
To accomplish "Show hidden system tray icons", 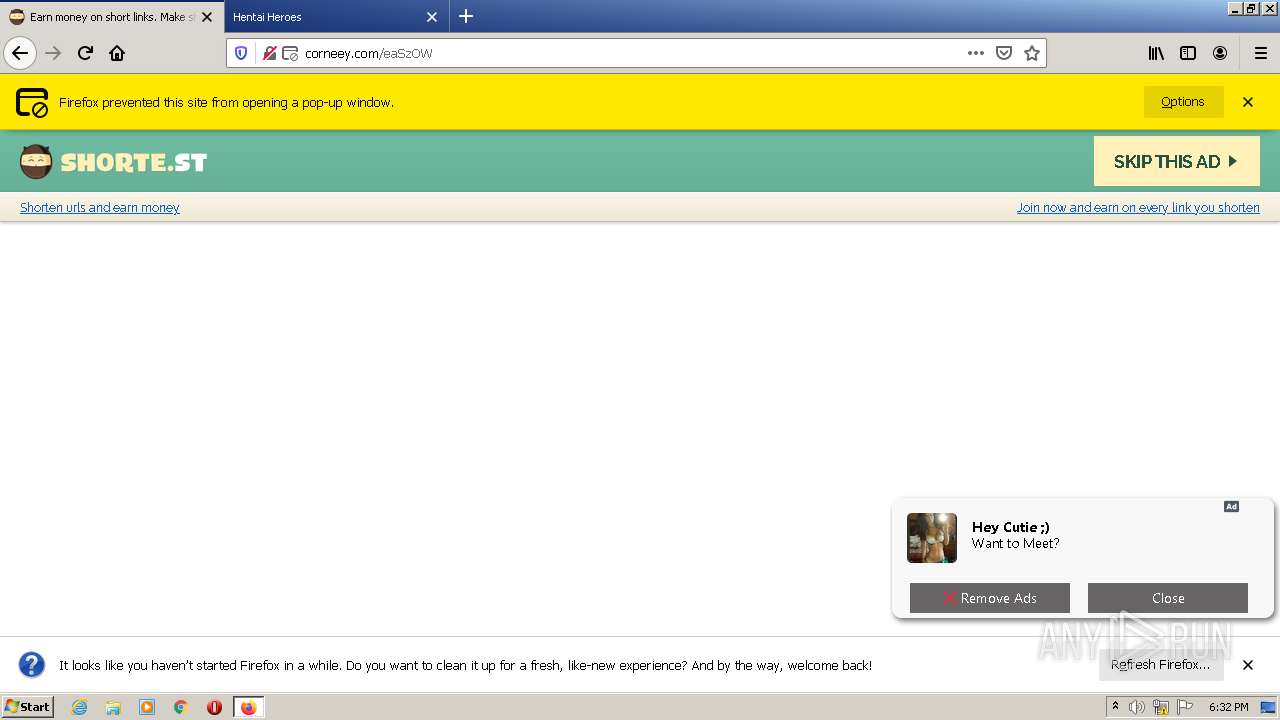I will 1115,707.
